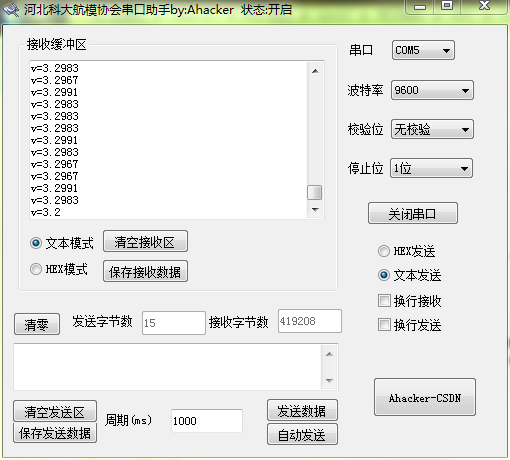Screen dimensions: 510x460
Task: Click 发送数据 button
Action: click(302, 410)
